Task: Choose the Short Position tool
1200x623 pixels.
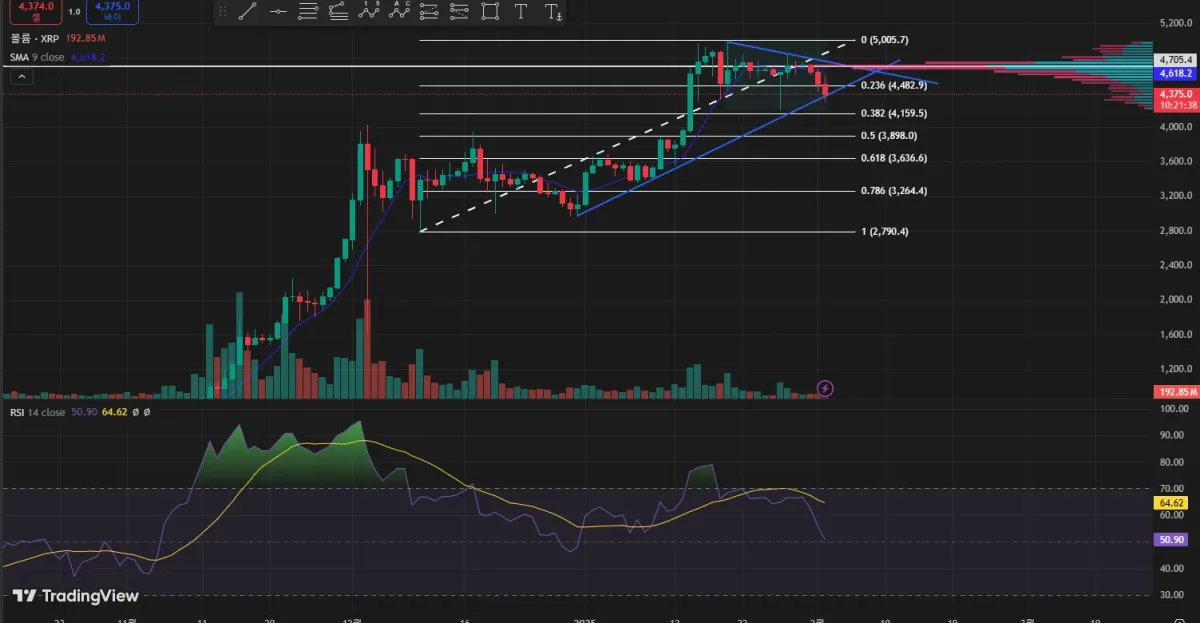Action: 460,12
